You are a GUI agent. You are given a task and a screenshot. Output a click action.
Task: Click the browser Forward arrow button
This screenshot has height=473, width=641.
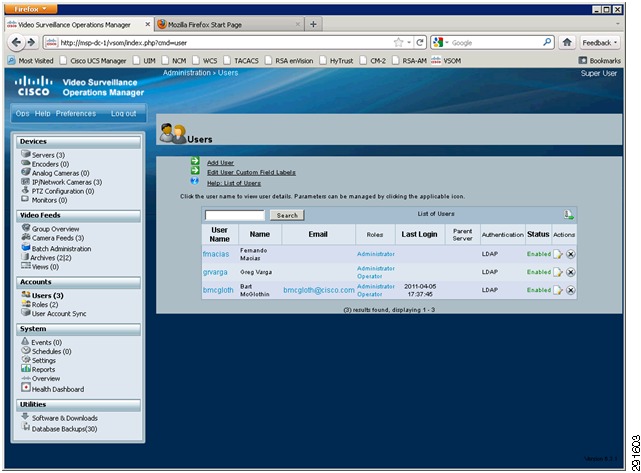tap(31, 43)
